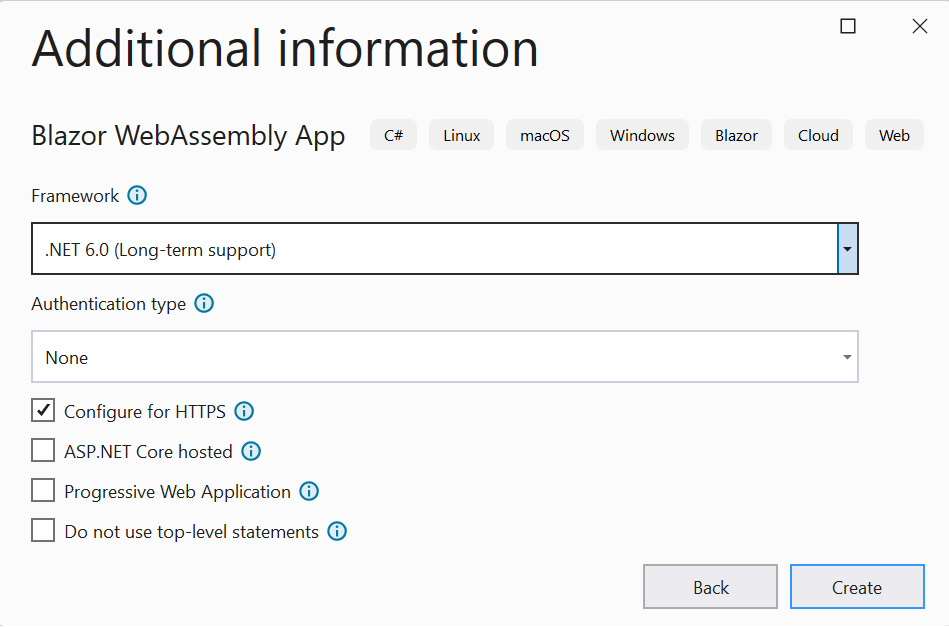Viewport: 949px width, 627px height.
Task: Enable Progressive Web Application checkbox
Action: pos(43,490)
